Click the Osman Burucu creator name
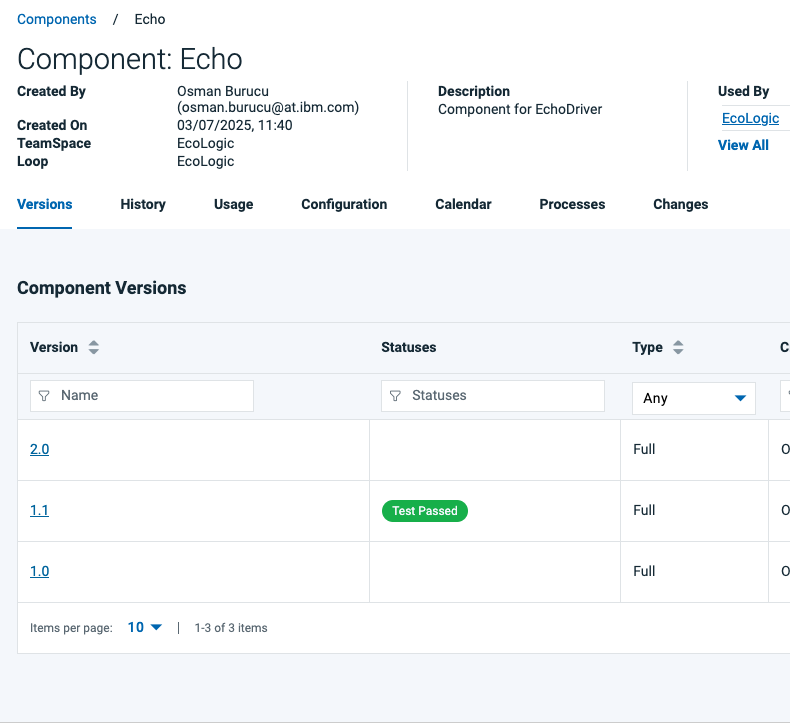This screenshot has width=790, height=723. (223, 91)
